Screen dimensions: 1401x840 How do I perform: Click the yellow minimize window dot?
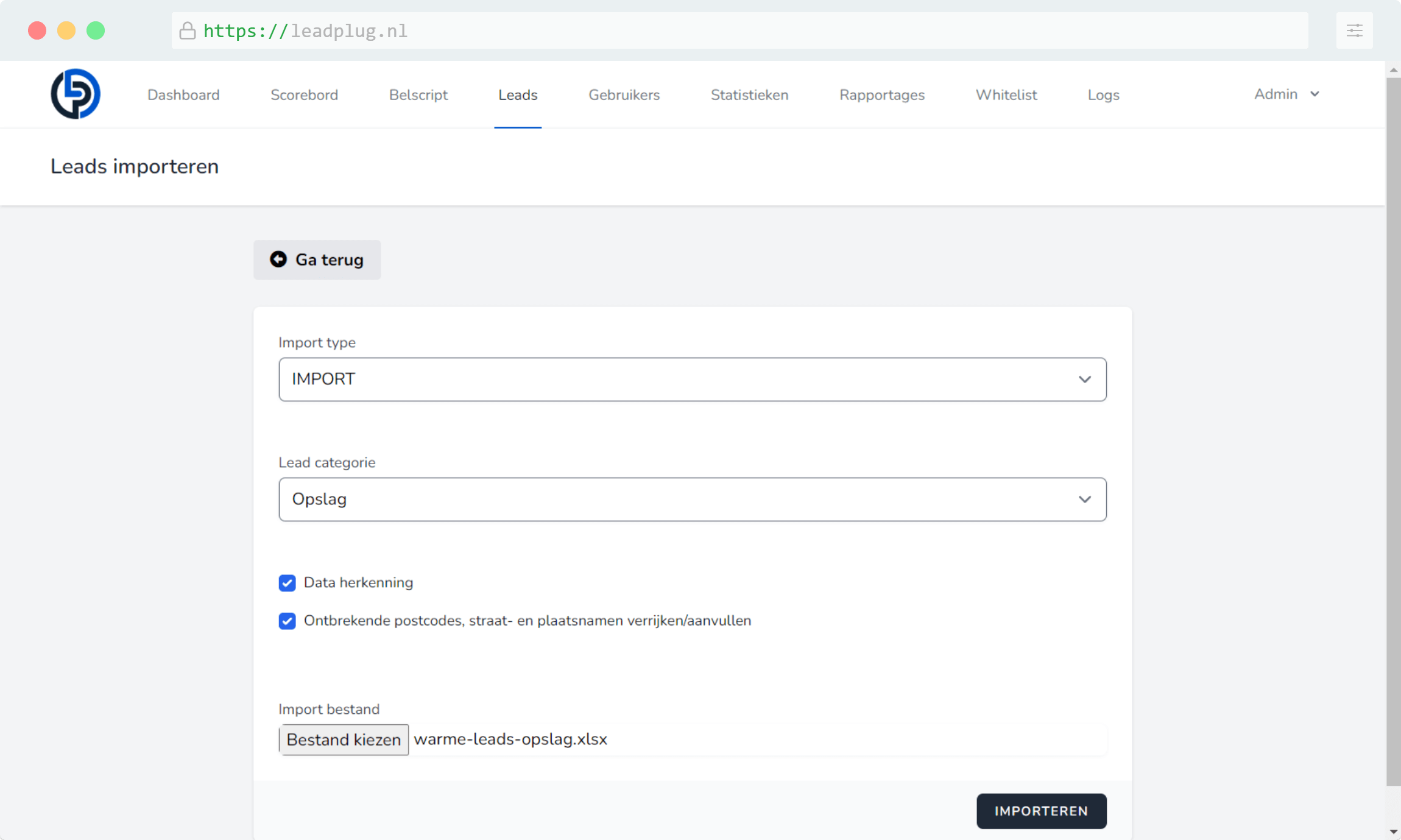pyautogui.click(x=66, y=30)
